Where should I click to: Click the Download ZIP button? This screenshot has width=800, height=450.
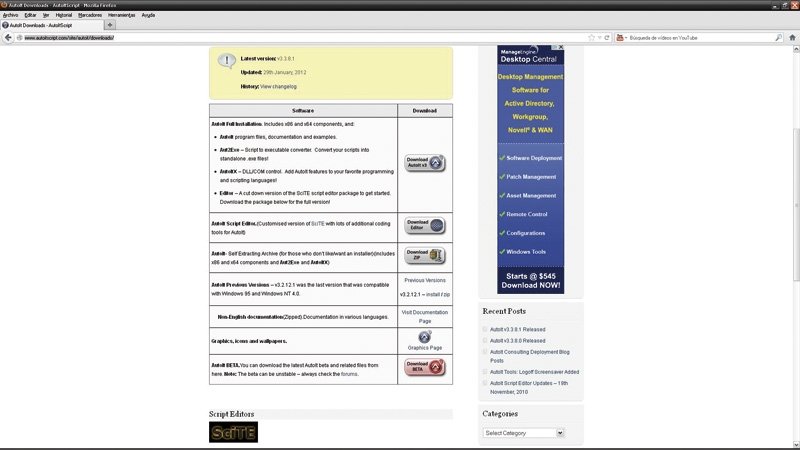click(x=424, y=255)
